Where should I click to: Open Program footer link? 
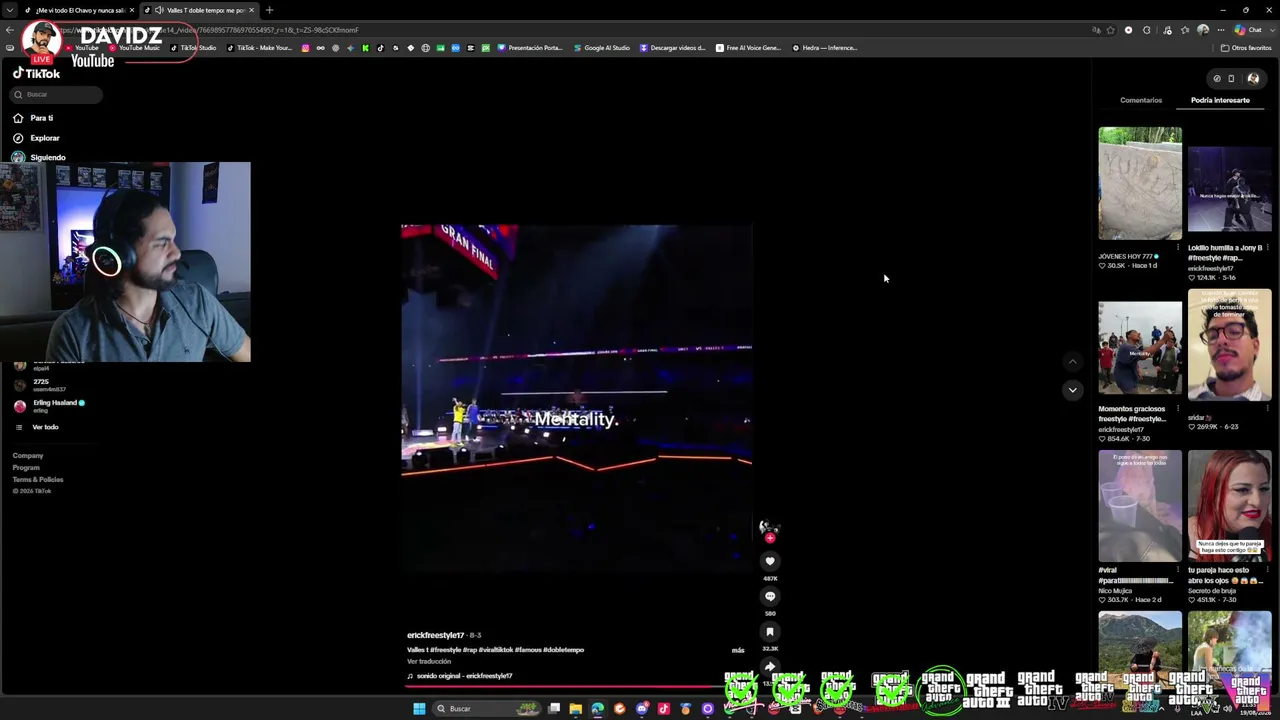[x=26, y=468]
